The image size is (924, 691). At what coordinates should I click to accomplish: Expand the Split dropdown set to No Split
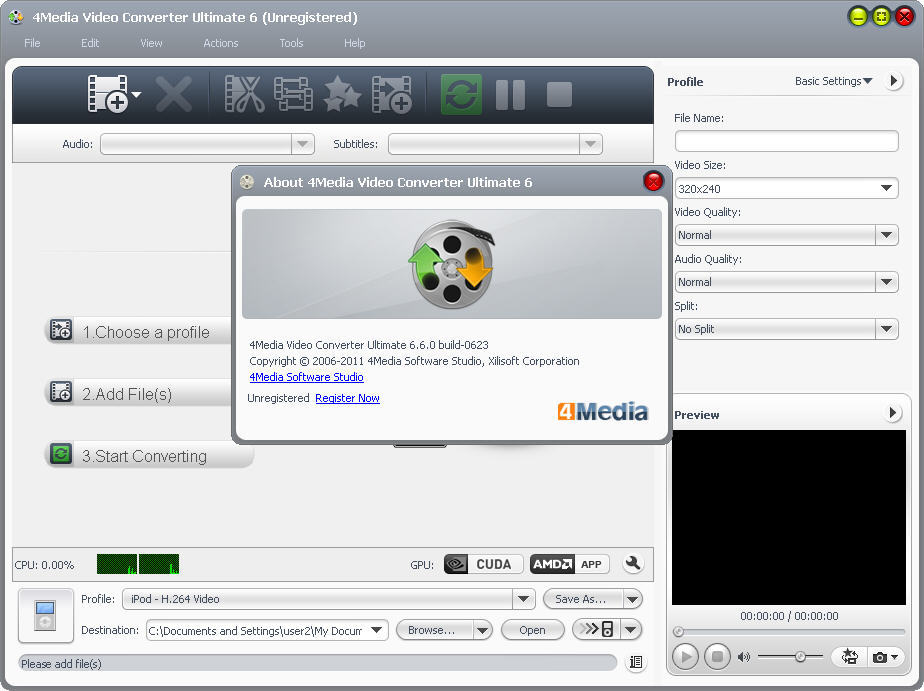(x=886, y=329)
